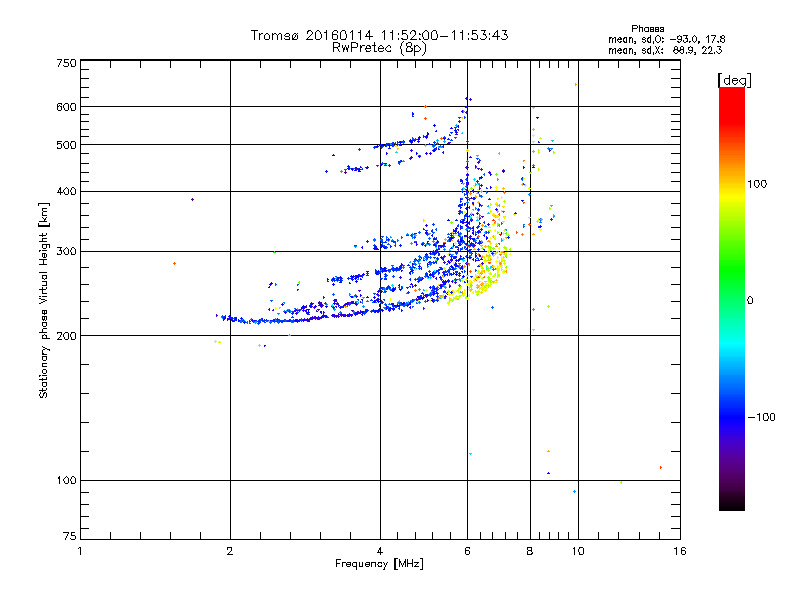This screenshot has height=600, width=800.
Task: Click the '500' y-axis tick label
Action: pos(66,145)
